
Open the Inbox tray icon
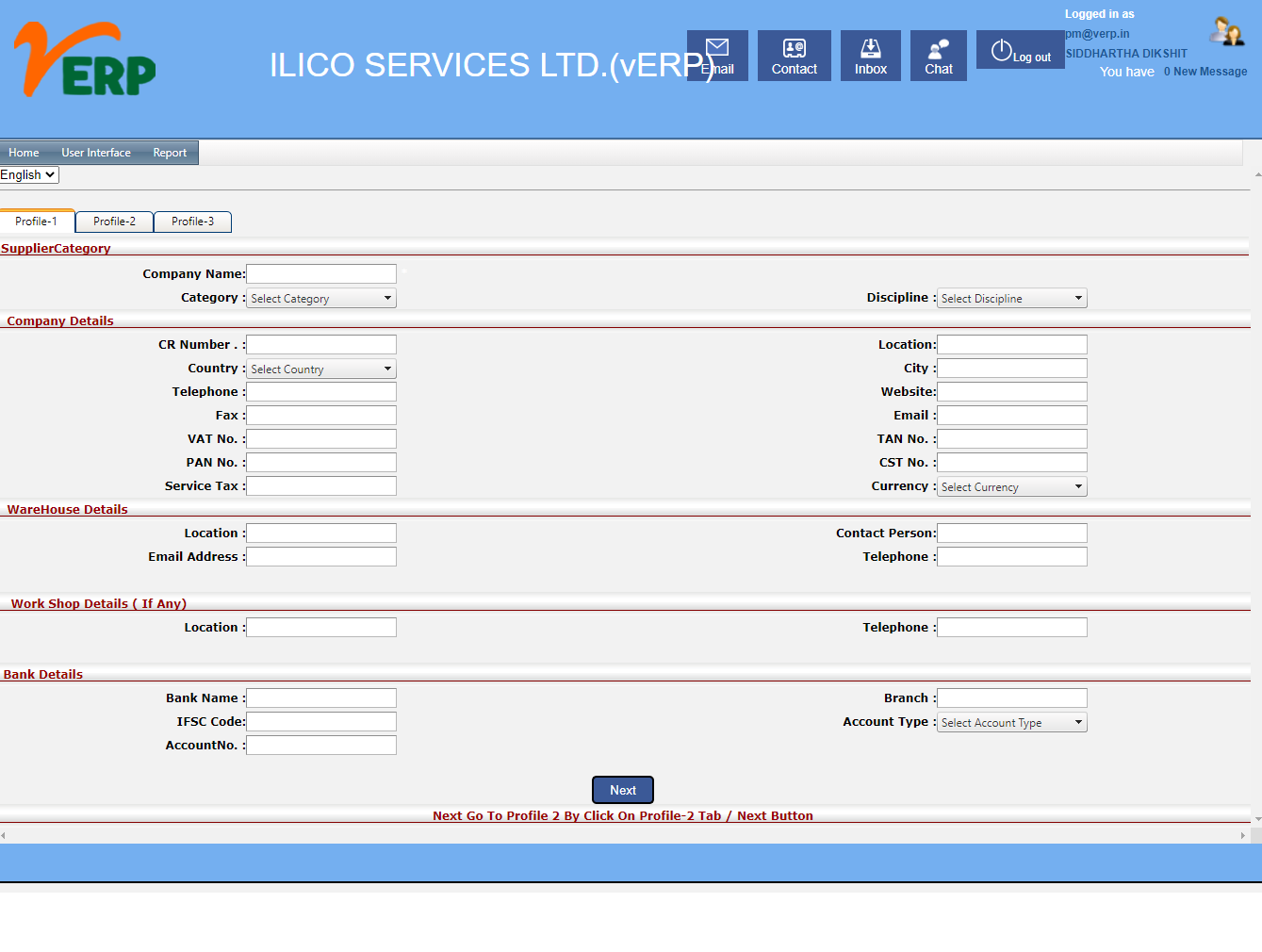click(x=871, y=56)
